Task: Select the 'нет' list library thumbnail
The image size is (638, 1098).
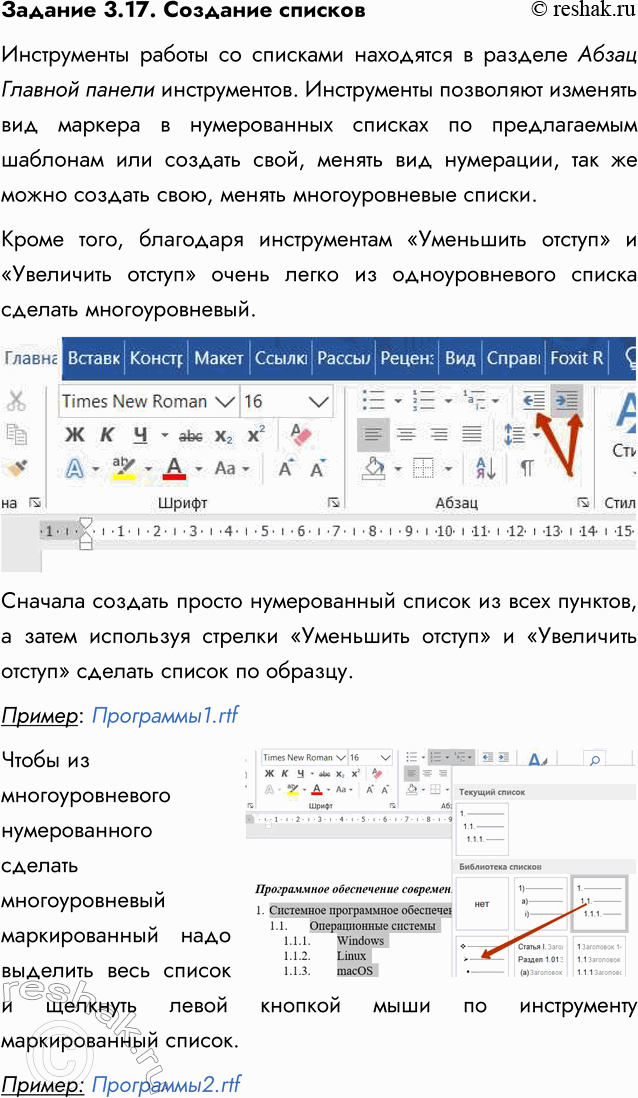Action: (x=482, y=904)
